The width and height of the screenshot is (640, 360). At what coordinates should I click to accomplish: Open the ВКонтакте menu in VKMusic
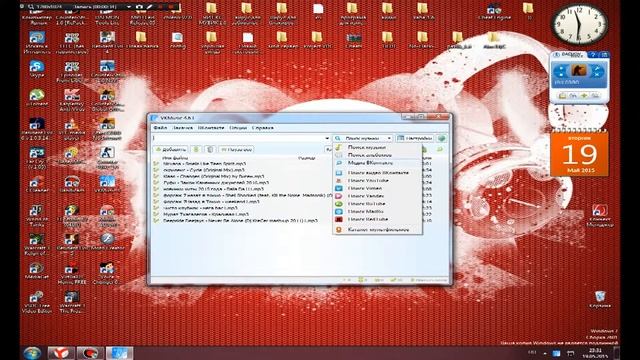tap(211, 128)
